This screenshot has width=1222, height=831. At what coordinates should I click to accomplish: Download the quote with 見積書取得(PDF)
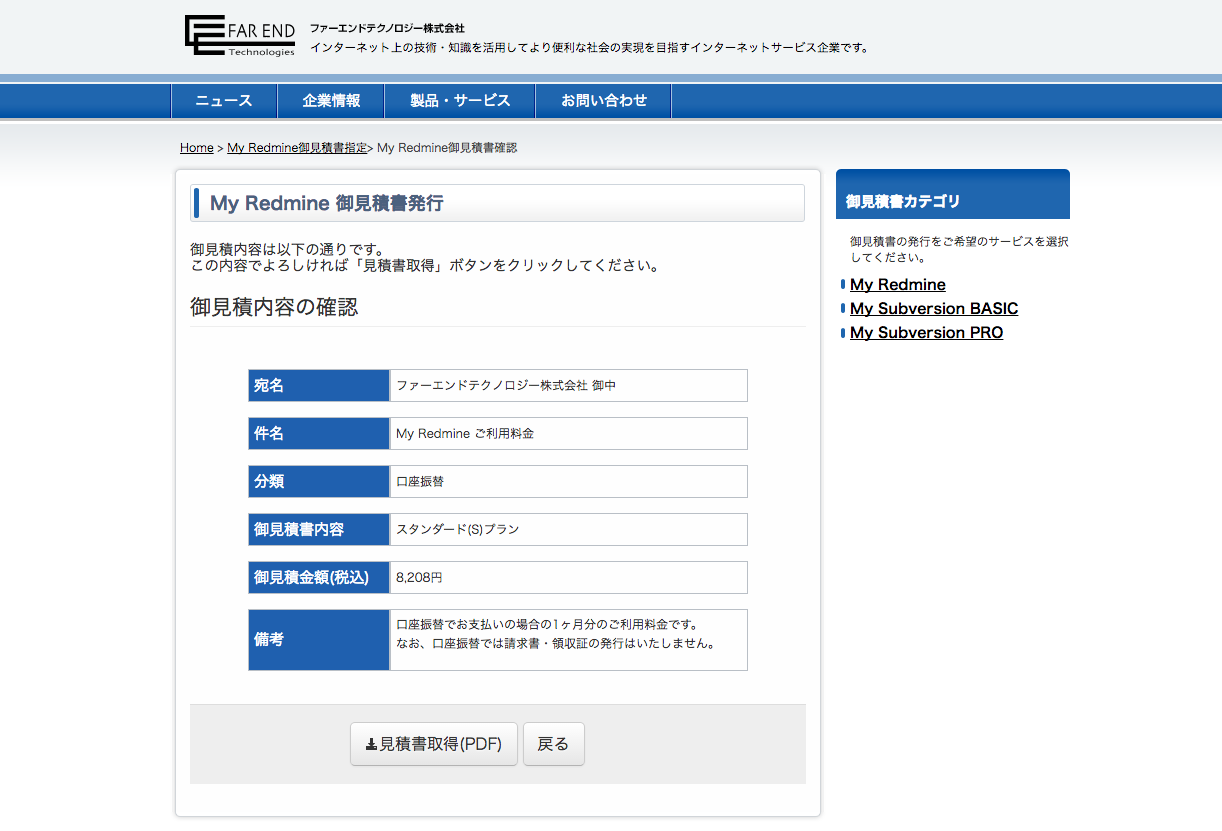coord(434,744)
